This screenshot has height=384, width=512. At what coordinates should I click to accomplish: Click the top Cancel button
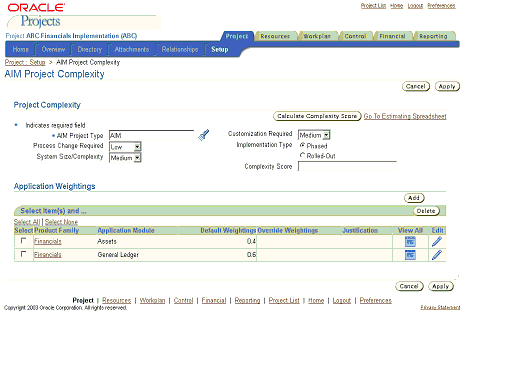click(416, 86)
